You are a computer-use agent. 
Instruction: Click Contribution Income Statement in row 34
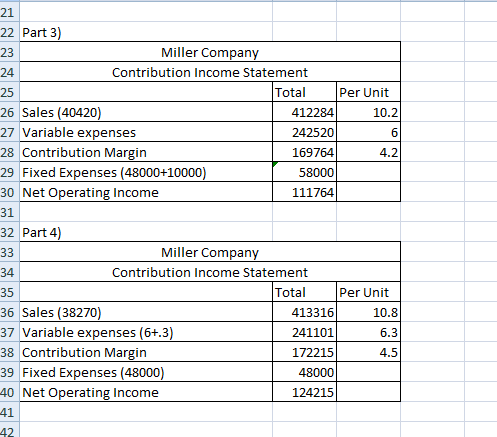coord(210,272)
